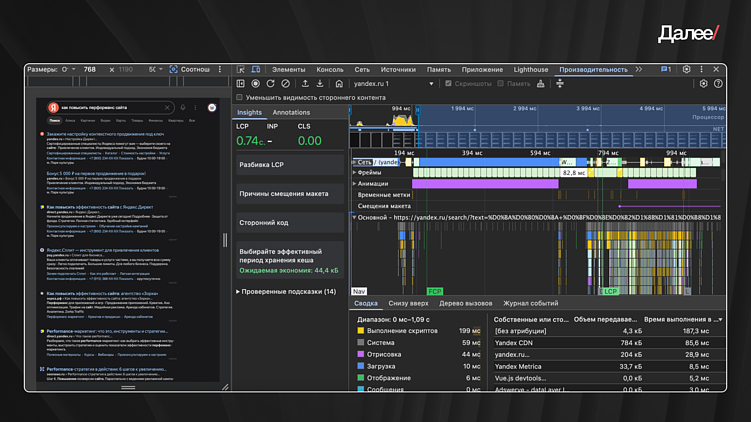This screenshot has height=422, width=751.
Task: Switch to the Элементы tab
Action: click(288, 69)
